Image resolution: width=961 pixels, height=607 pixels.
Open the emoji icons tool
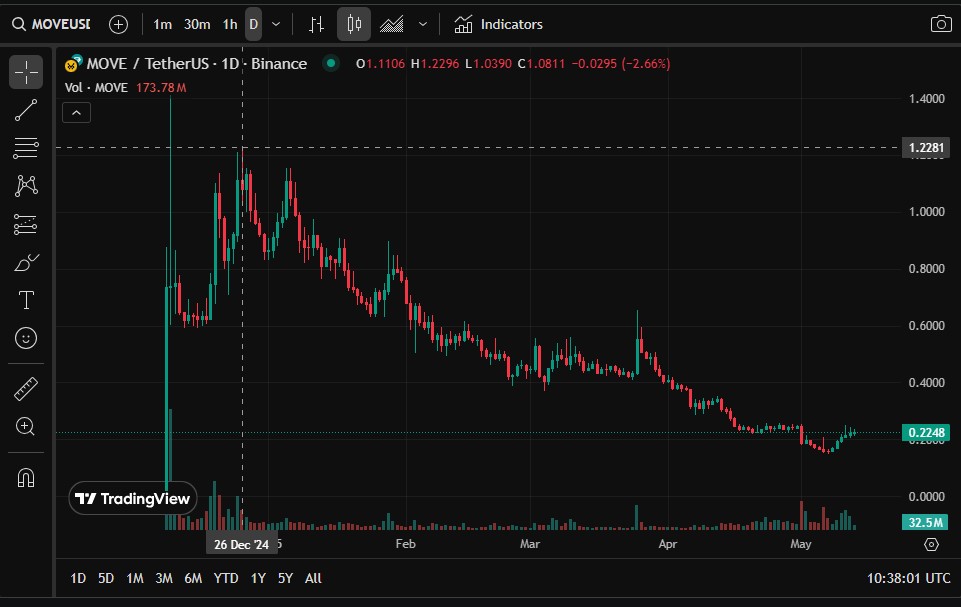26,338
